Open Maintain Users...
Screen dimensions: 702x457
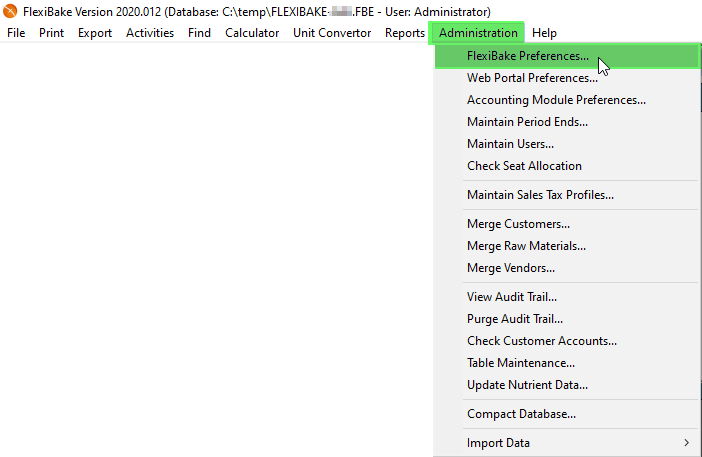567,144
